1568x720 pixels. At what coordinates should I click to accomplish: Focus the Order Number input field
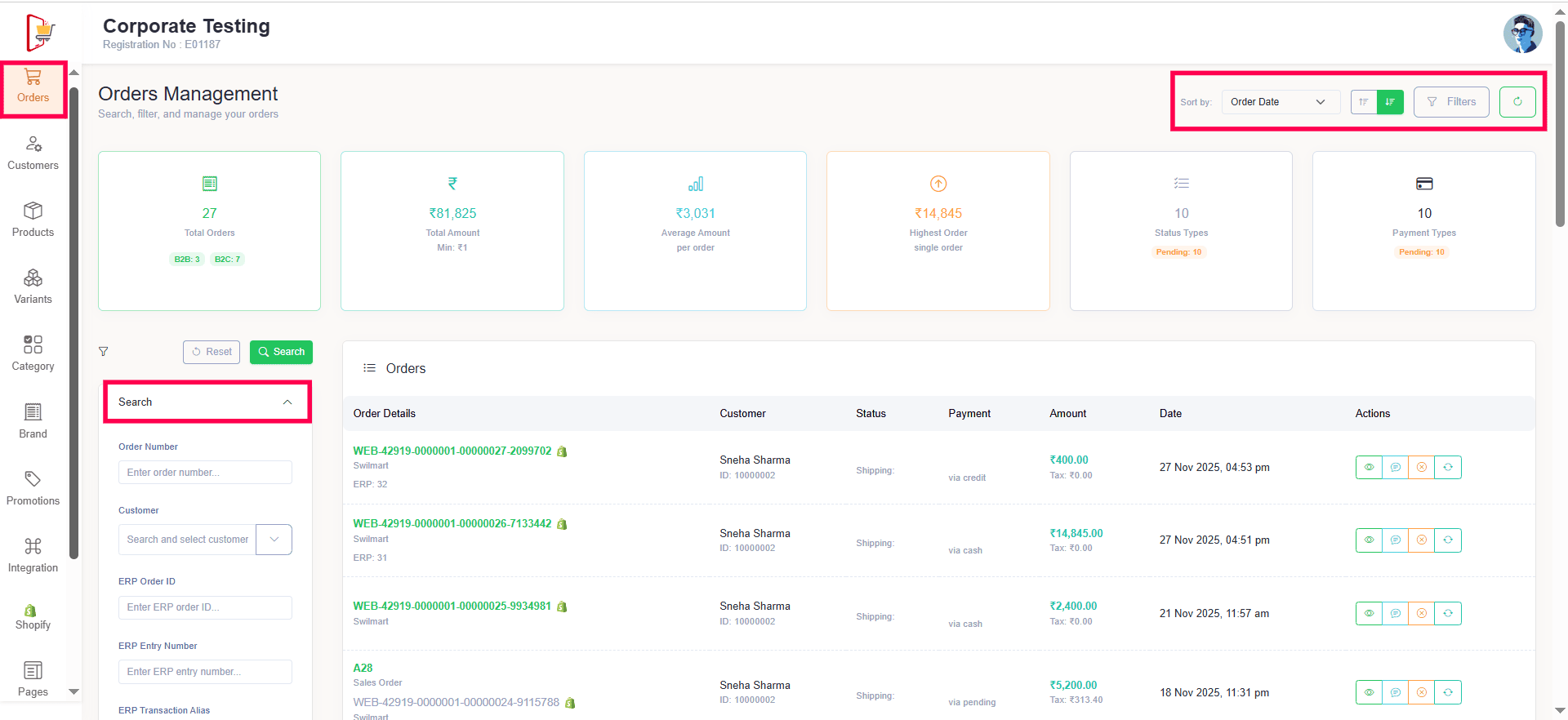pyautogui.click(x=205, y=473)
